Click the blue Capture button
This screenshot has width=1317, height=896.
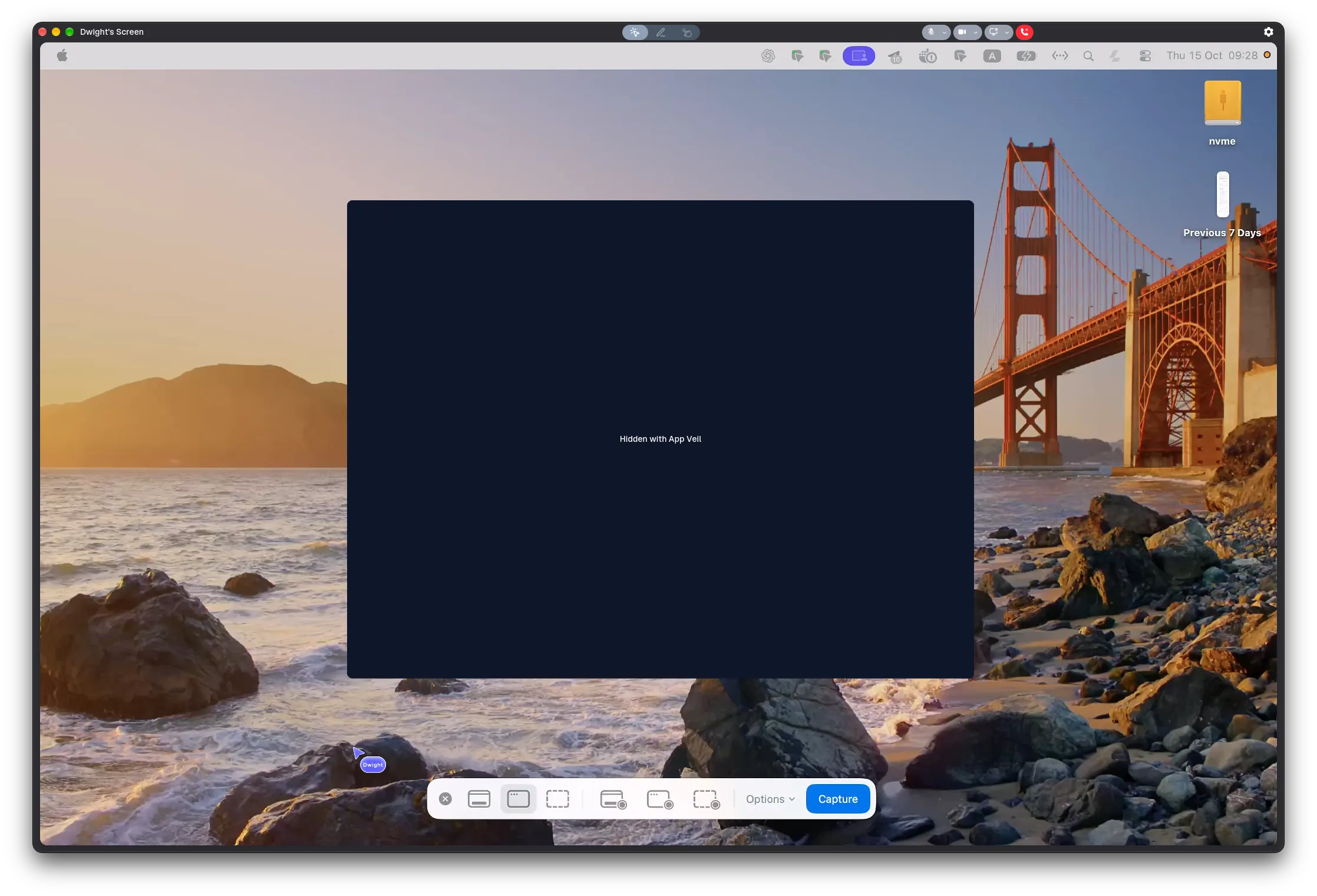click(x=837, y=799)
